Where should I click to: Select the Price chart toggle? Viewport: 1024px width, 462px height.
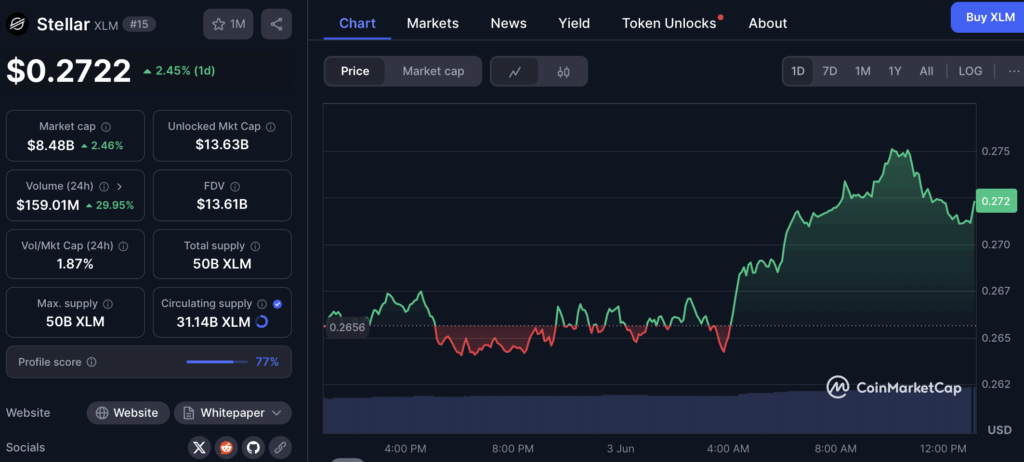coord(355,71)
